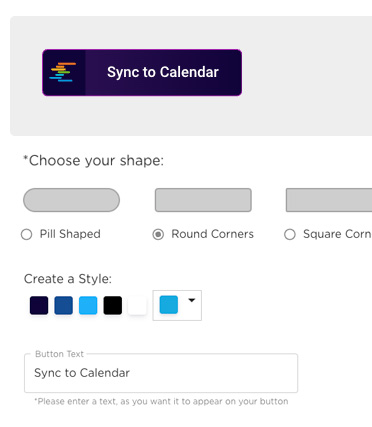
Task: Pick the medium blue style swatch
Action: 64,305
